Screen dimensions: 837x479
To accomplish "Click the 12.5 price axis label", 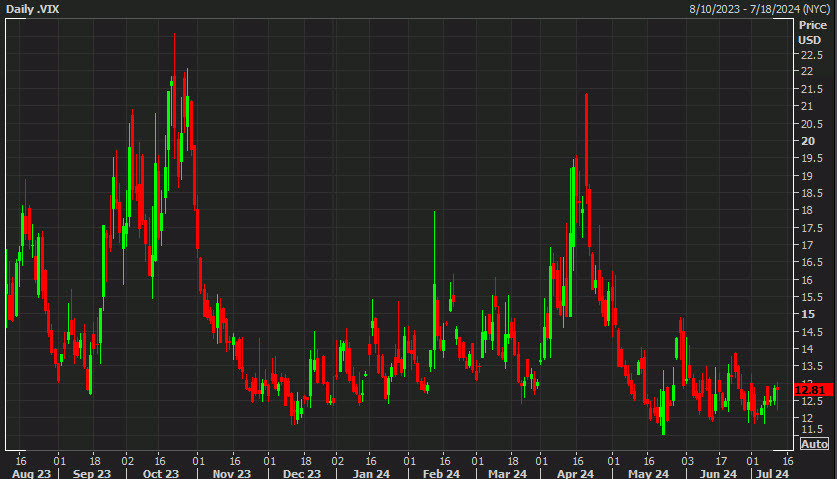I will click(x=811, y=401).
